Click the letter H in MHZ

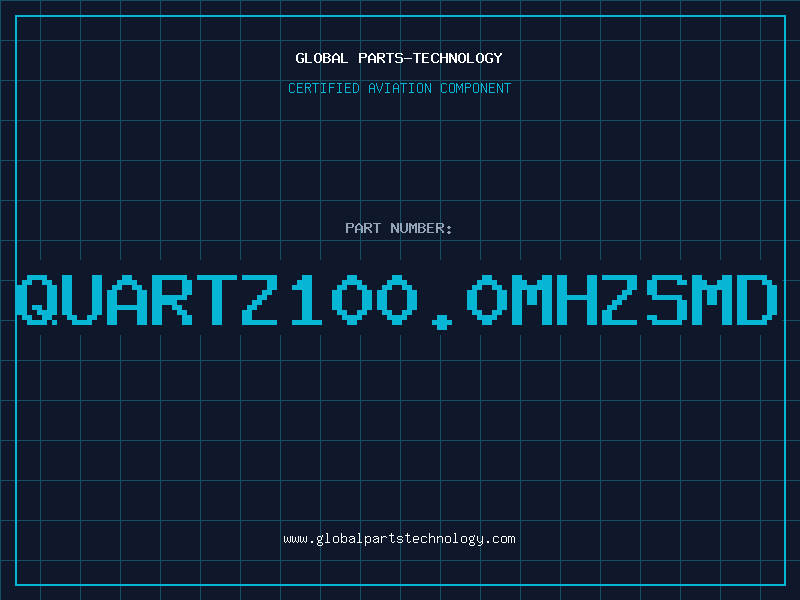[x=576, y=299]
